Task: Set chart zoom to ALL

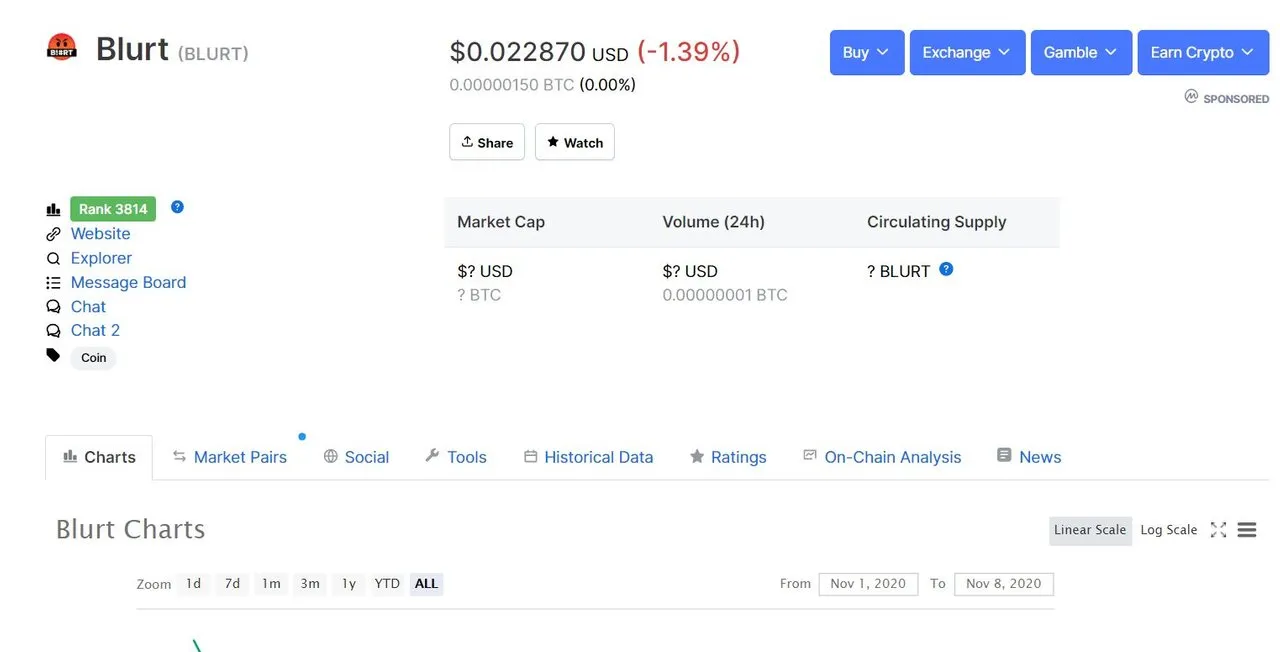Action: (x=426, y=584)
